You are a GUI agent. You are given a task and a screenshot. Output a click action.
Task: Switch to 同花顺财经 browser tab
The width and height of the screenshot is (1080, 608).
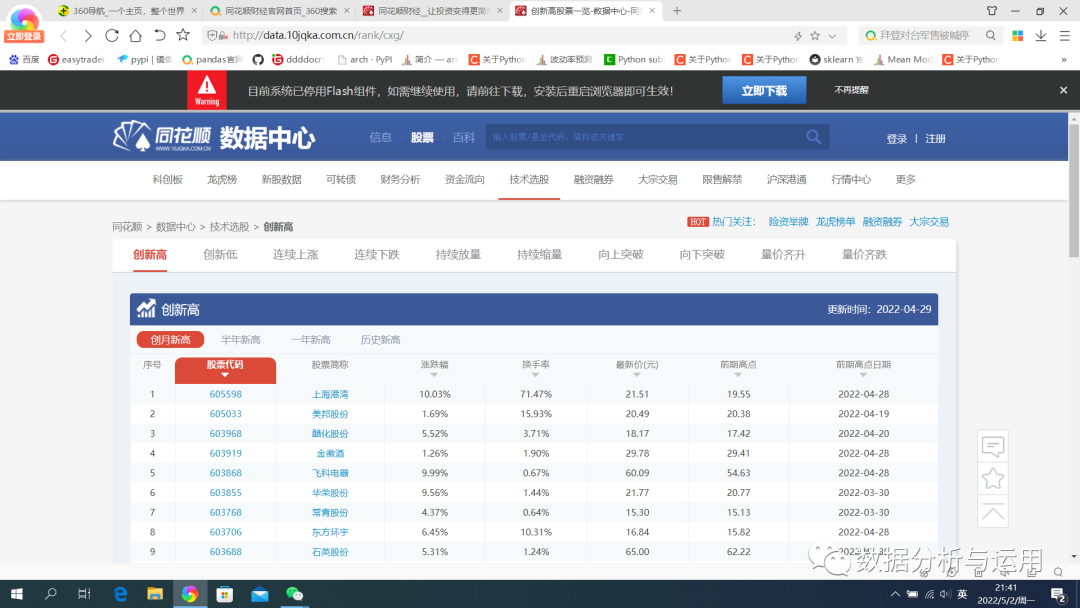pyautogui.click(x=433, y=11)
